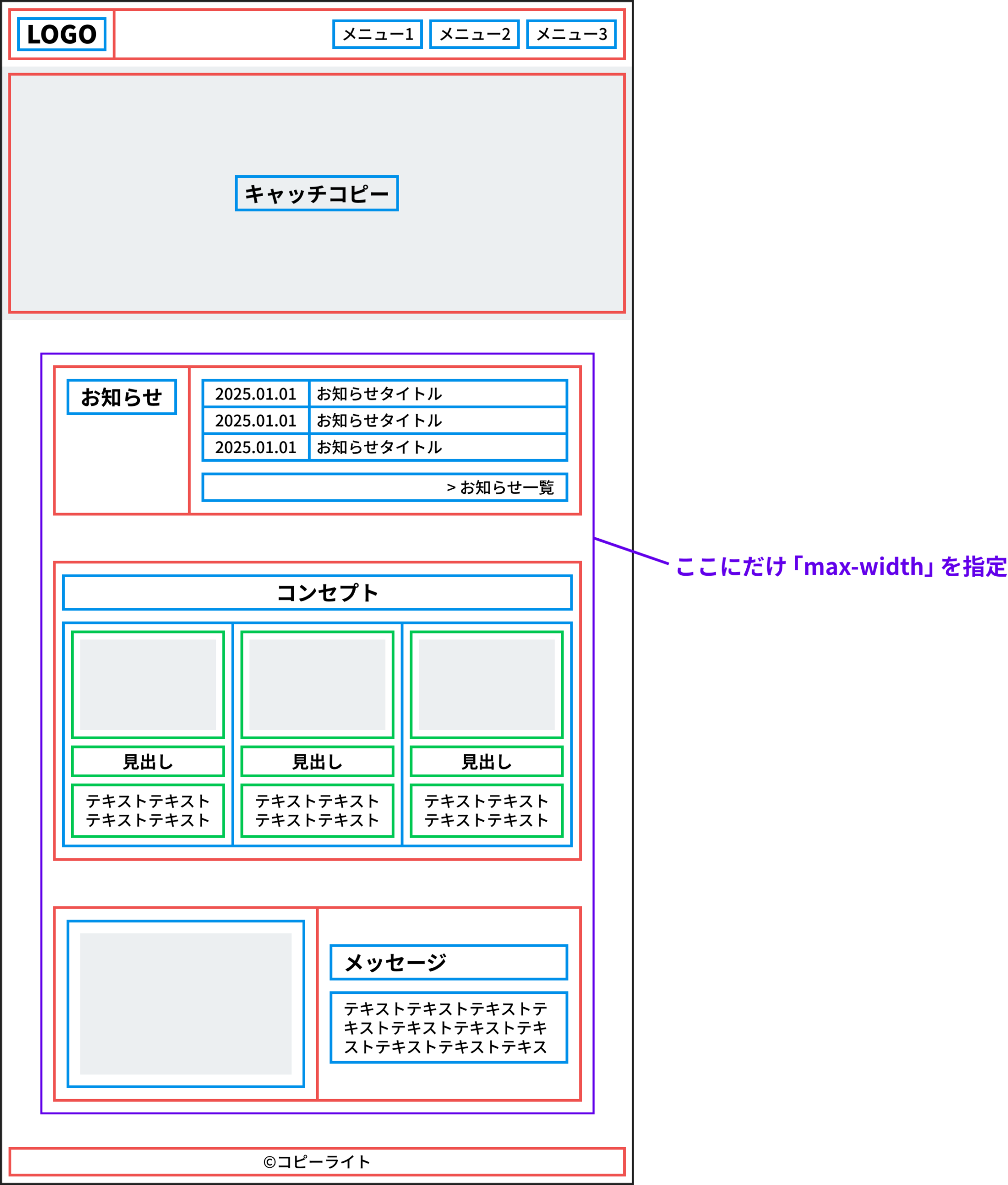
Task: Click the キャッチコピー label in hero
Action: pos(317,194)
